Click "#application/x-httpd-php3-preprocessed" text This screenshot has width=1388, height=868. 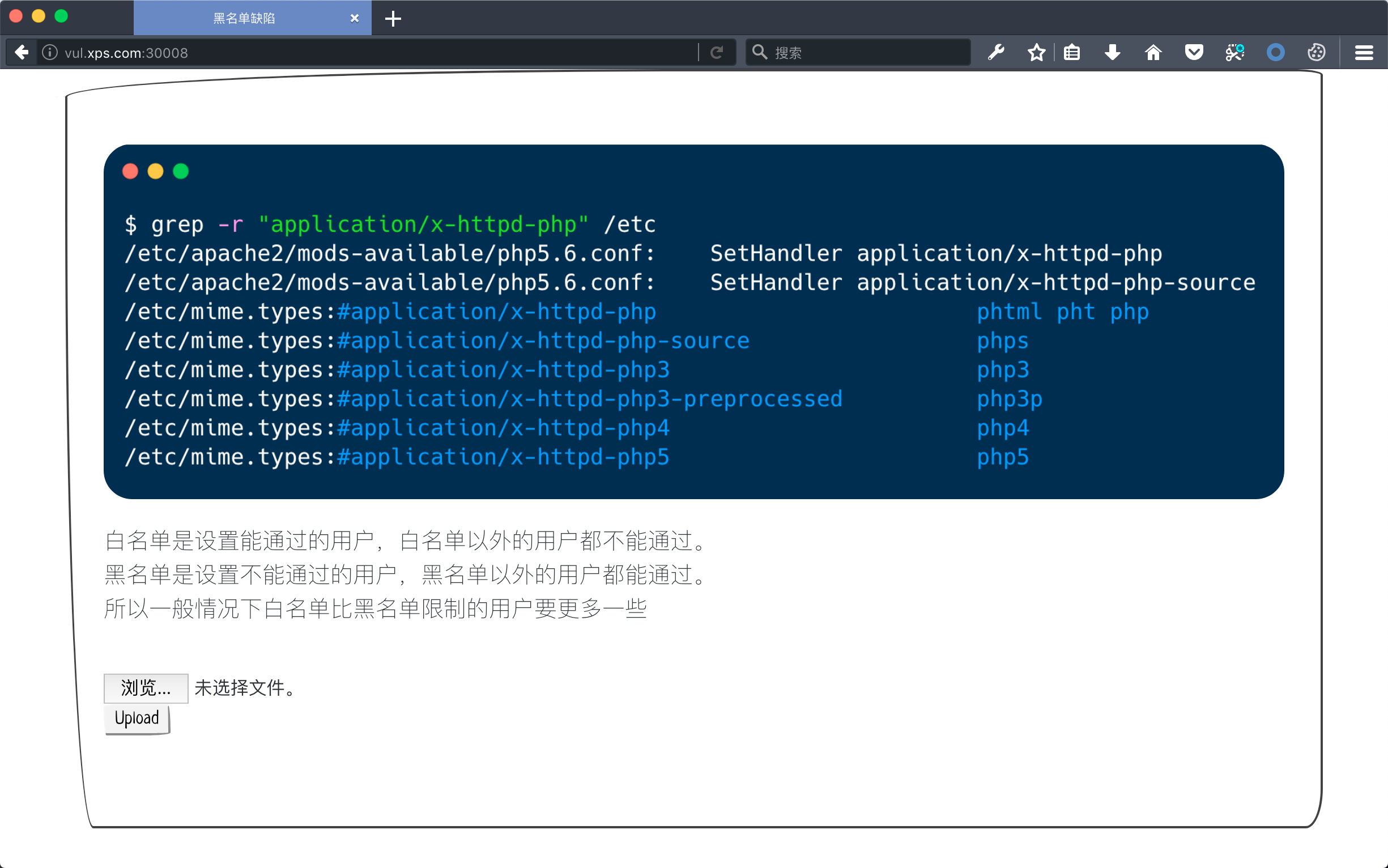[590, 399]
